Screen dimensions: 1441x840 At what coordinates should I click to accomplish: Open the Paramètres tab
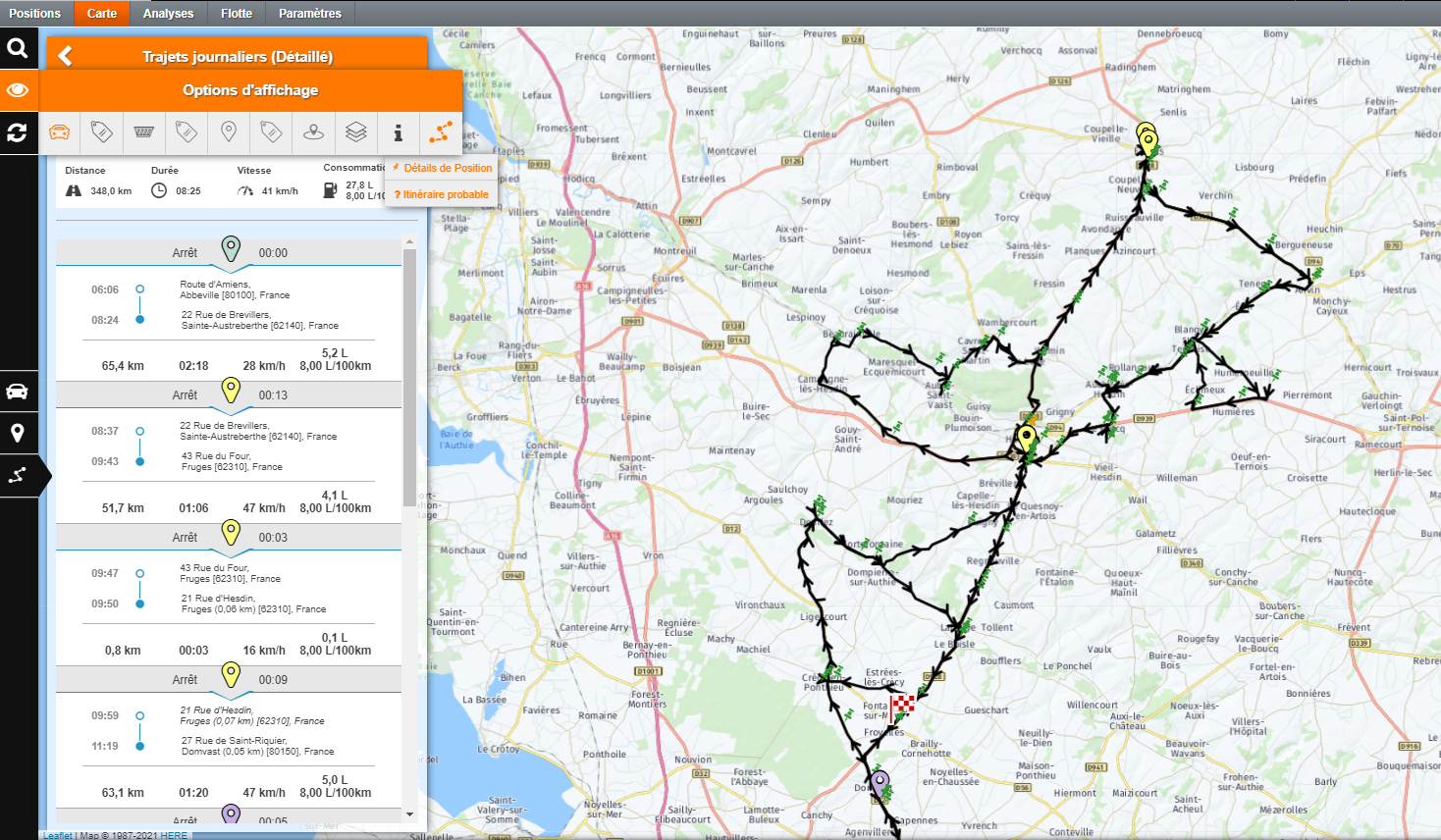310,13
